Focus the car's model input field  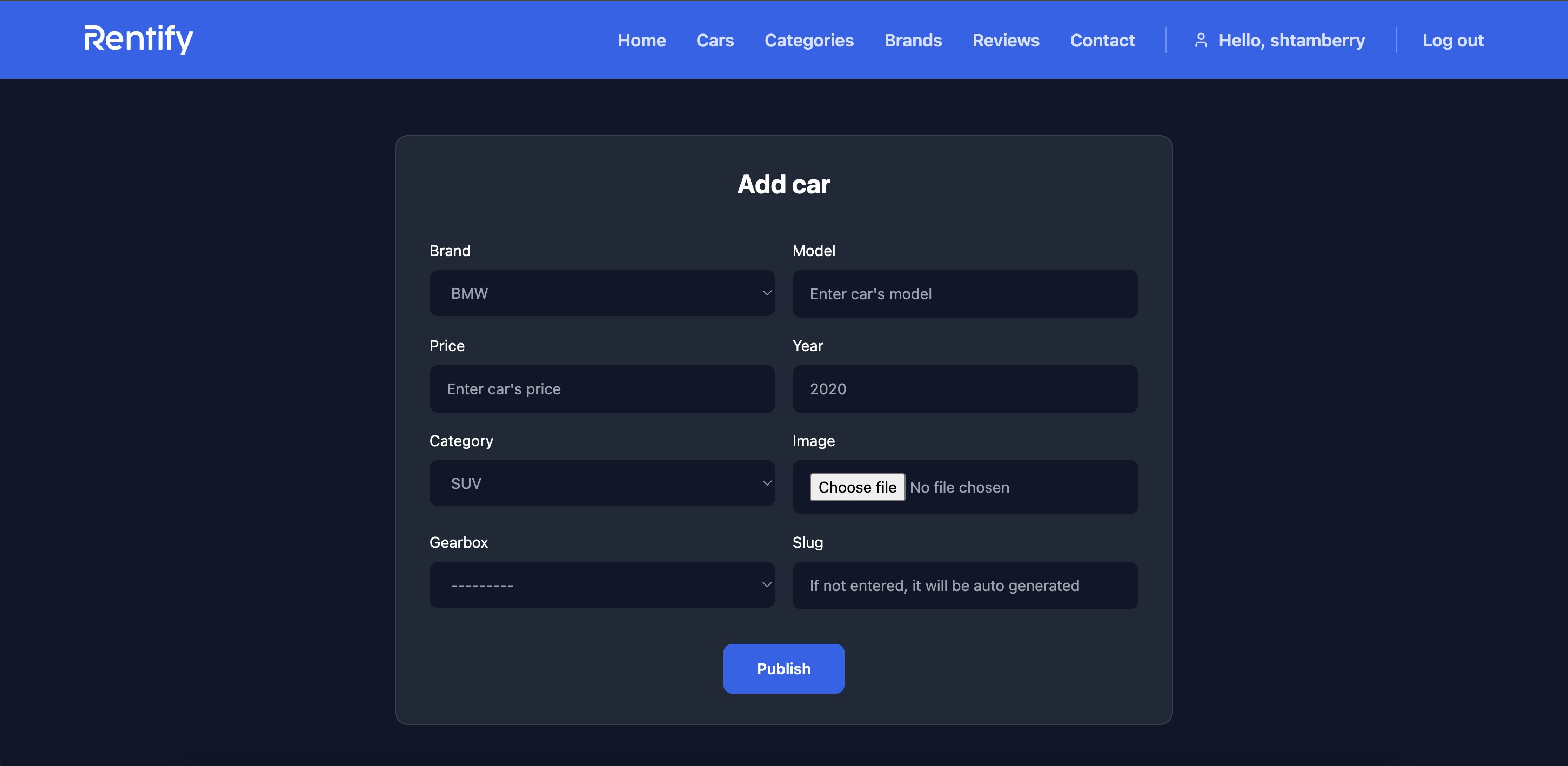(965, 294)
